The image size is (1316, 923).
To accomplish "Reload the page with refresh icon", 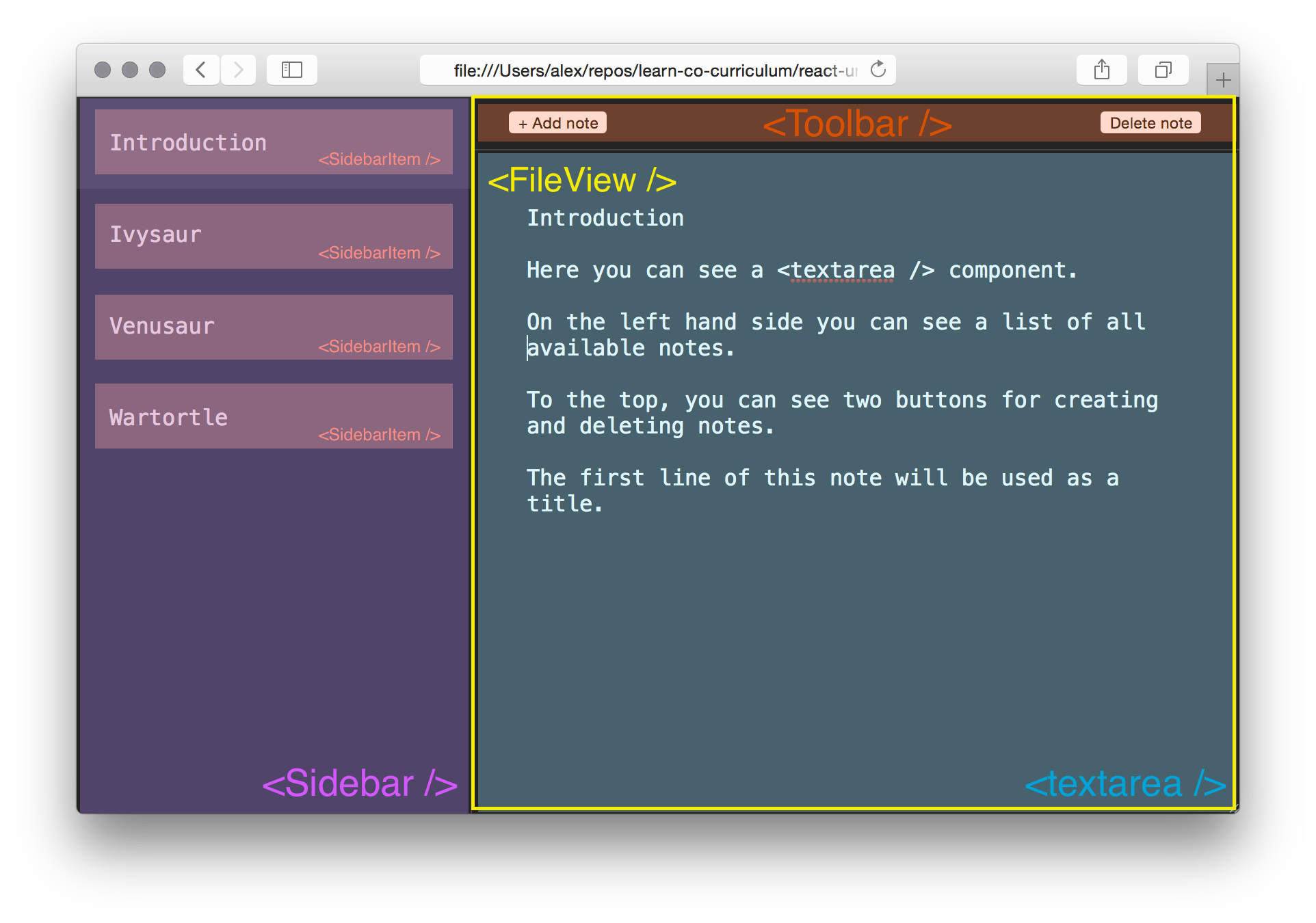I will click(878, 70).
